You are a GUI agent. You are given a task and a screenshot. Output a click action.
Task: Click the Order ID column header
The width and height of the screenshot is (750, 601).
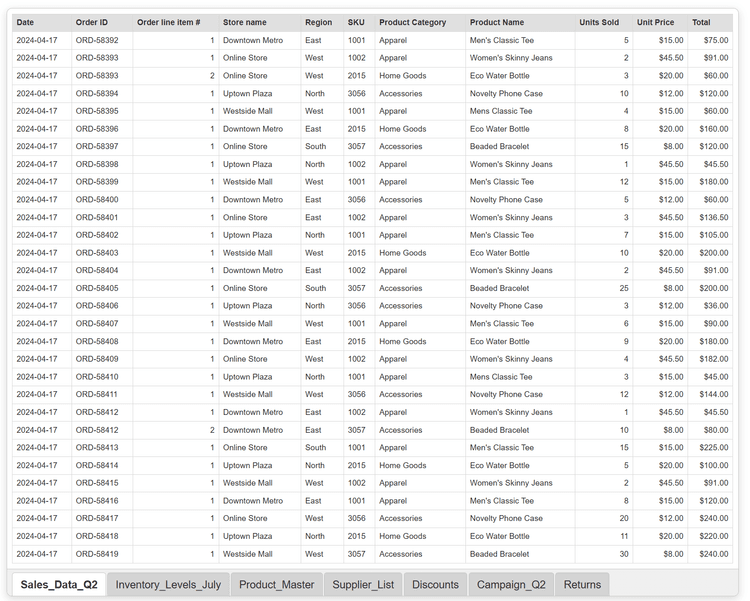[x=102, y=22]
